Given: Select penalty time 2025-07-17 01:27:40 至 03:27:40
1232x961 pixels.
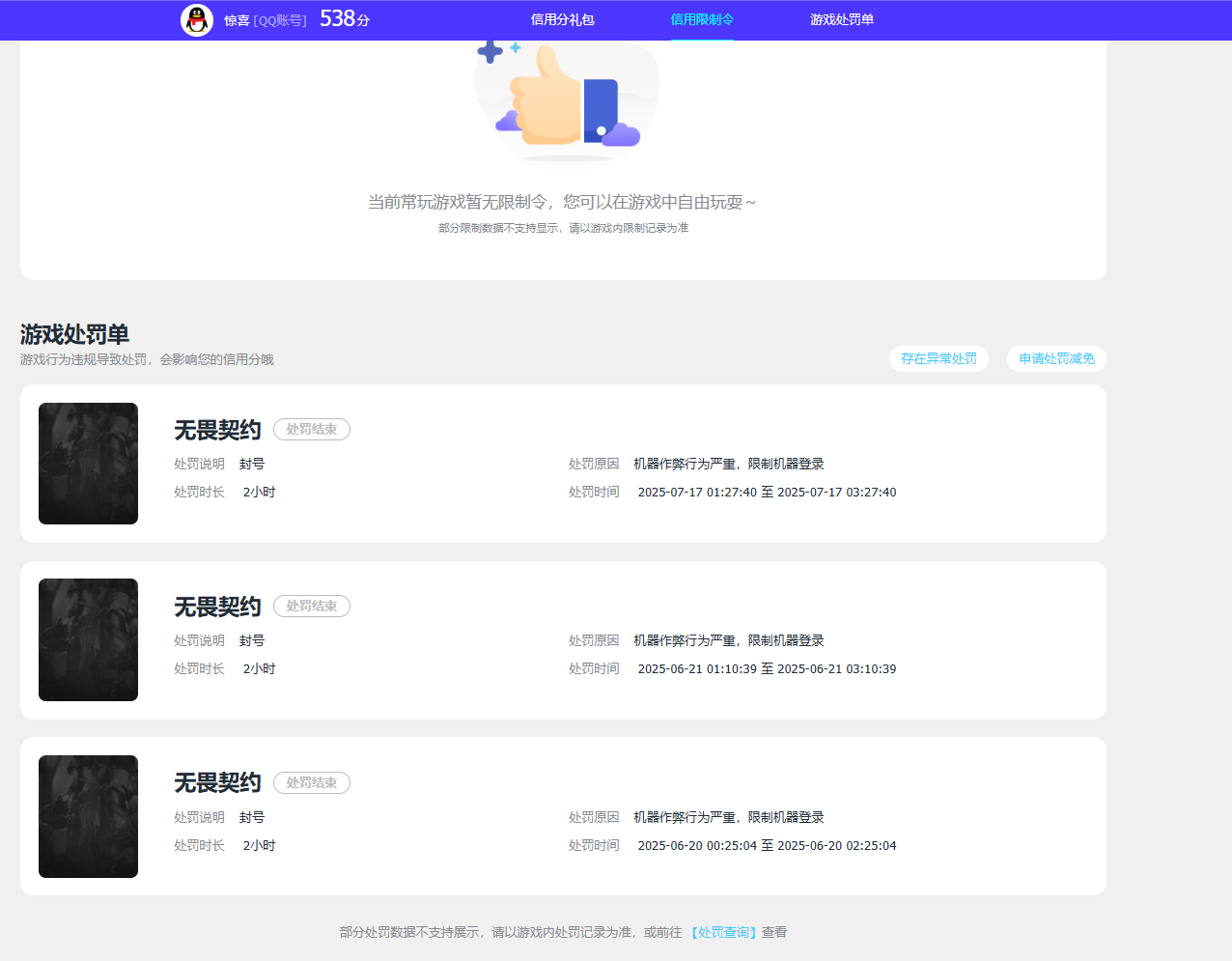Looking at the screenshot, I should click(767, 493).
